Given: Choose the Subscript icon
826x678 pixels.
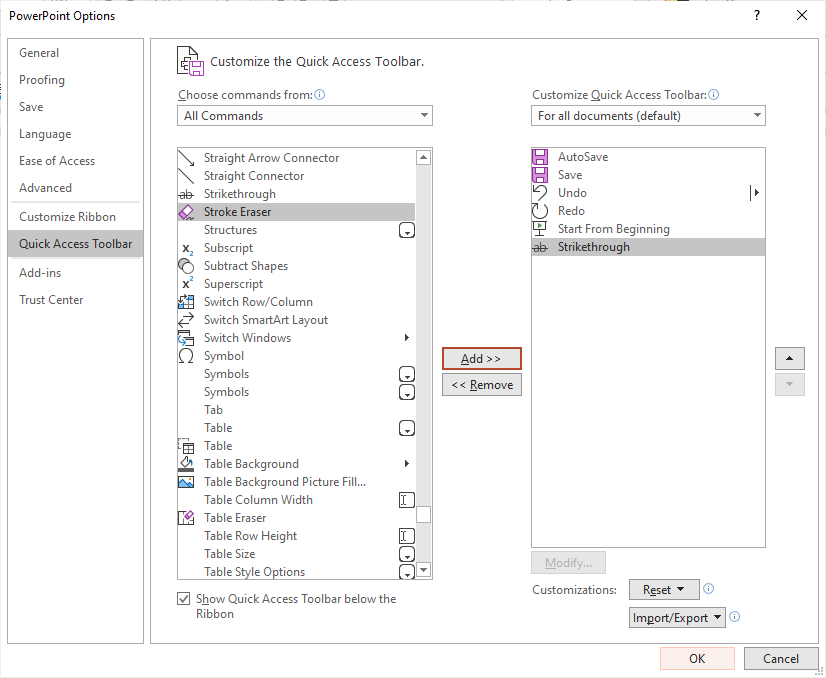Looking at the screenshot, I should [188, 249].
